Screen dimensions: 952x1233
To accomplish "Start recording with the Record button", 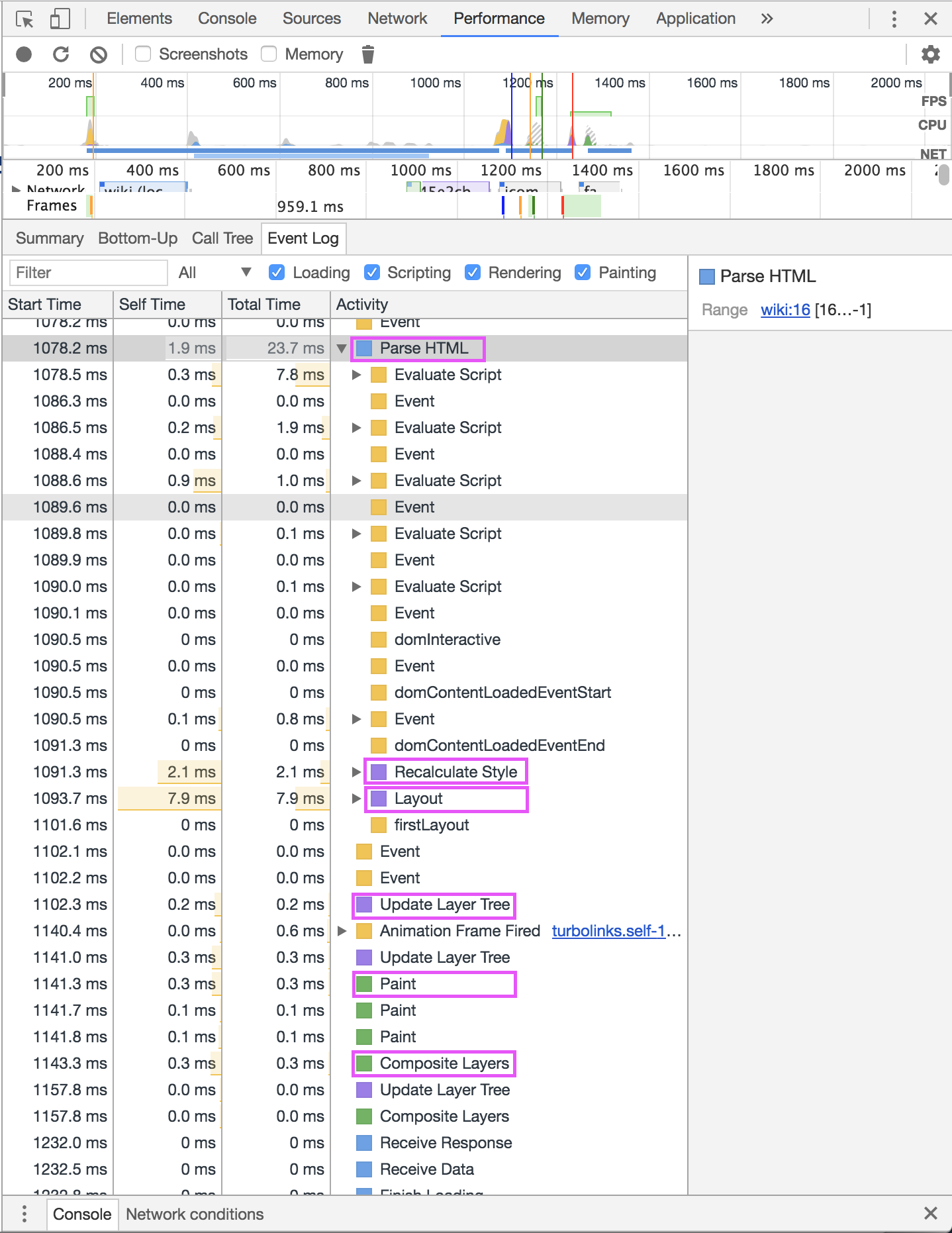I will (24, 54).
